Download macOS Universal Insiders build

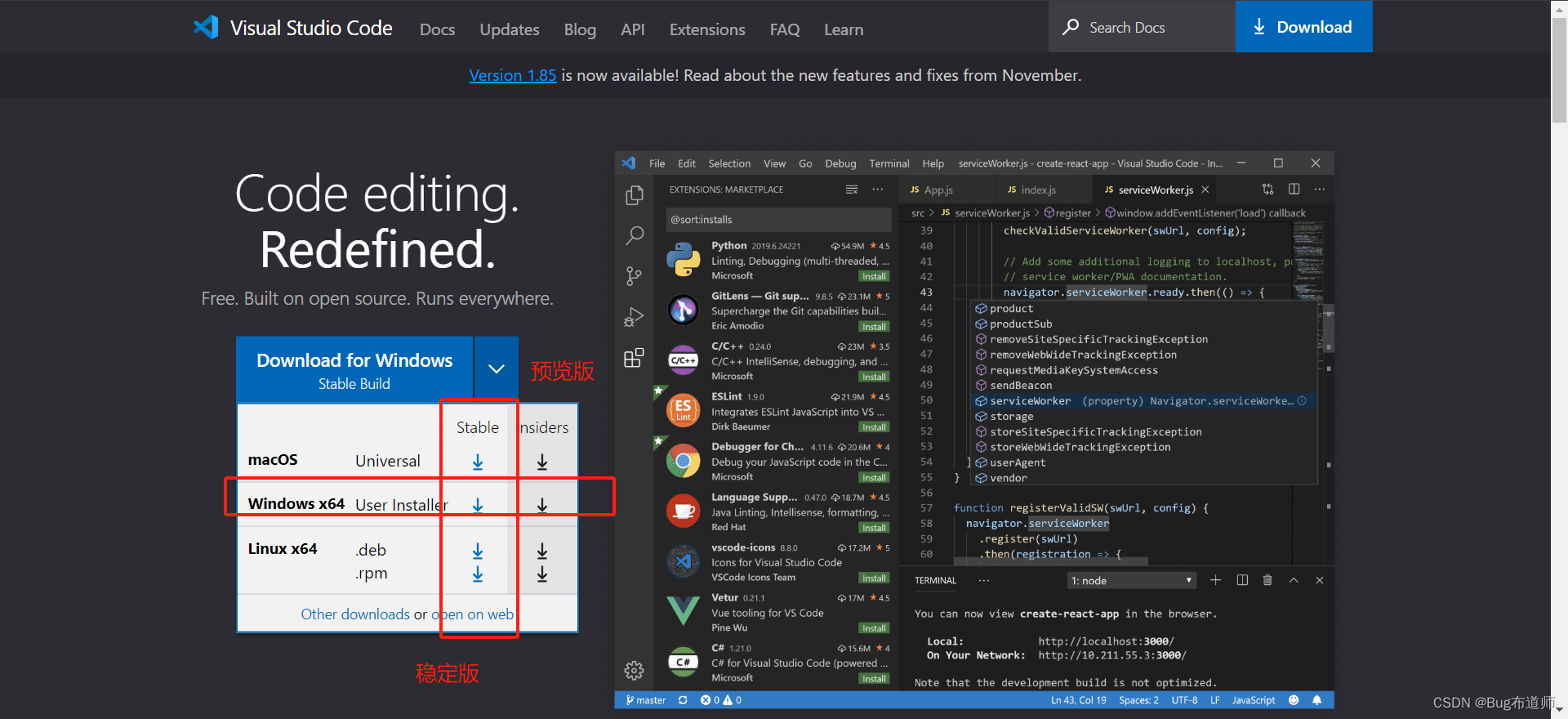542,462
